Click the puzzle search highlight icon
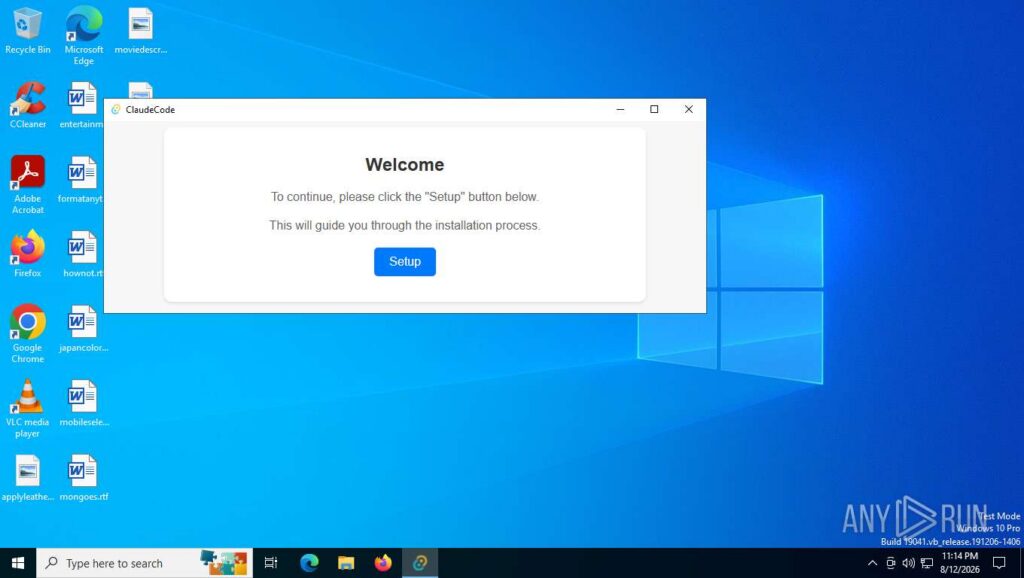 tap(224, 562)
